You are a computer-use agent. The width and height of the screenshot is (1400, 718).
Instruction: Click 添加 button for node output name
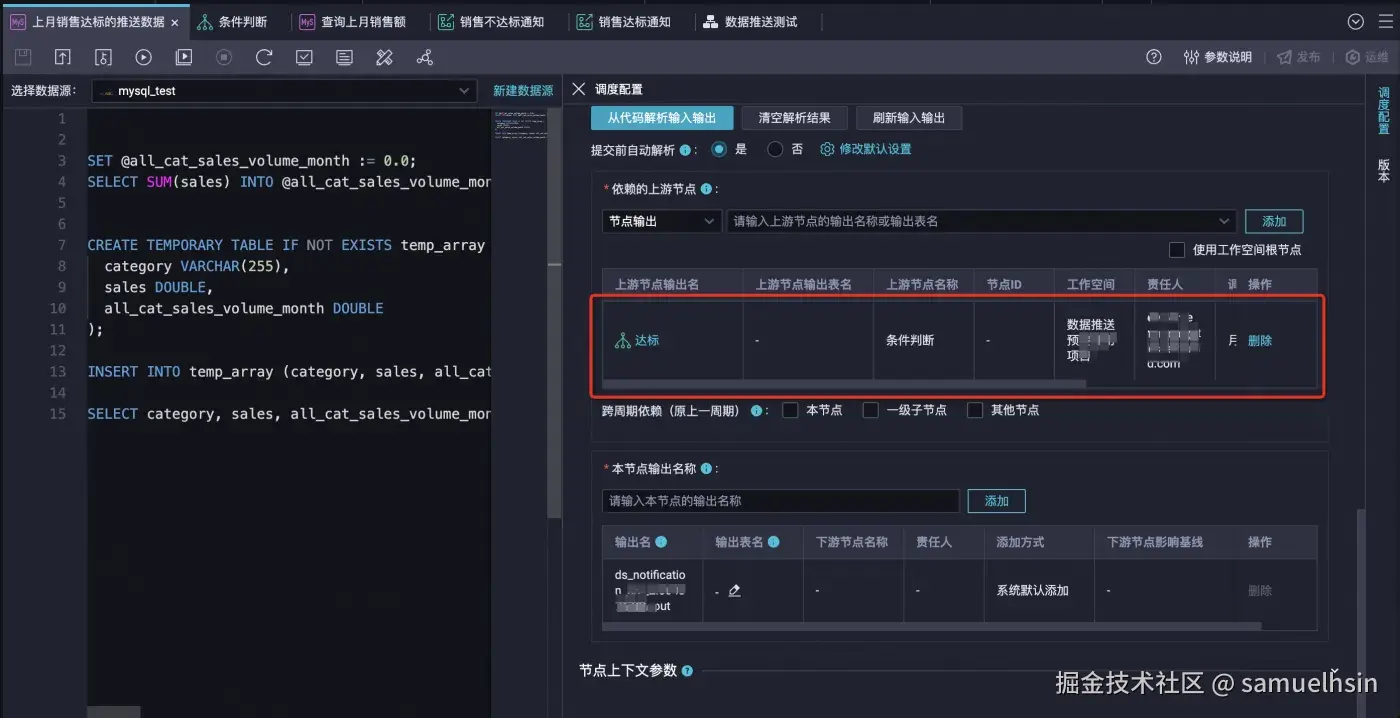pyautogui.click(x=996, y=501)
